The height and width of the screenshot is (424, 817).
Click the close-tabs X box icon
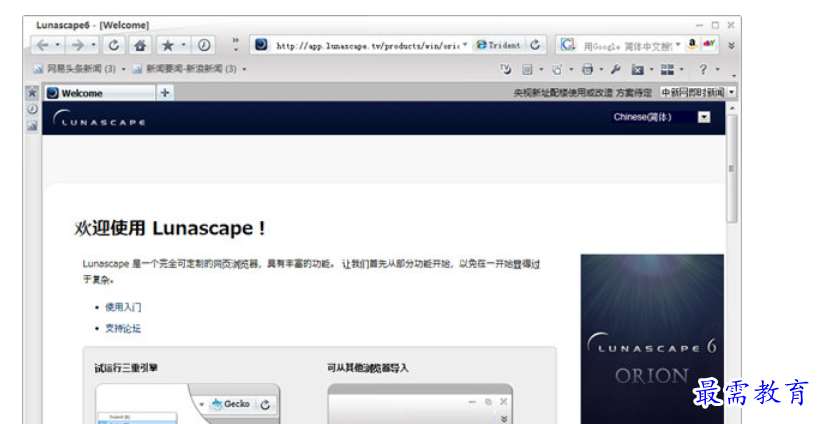(x=637, y=69)
